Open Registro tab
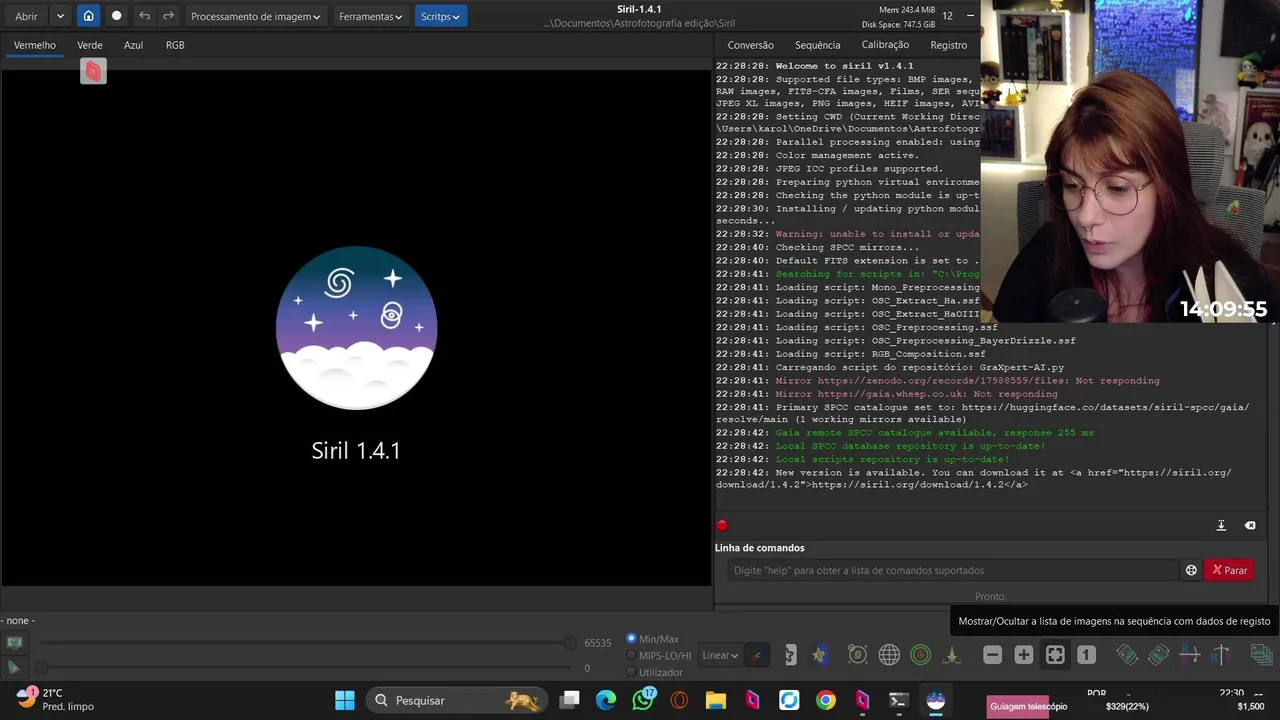Viewport: 1280px width, 720px height. (x=948, y=45)
